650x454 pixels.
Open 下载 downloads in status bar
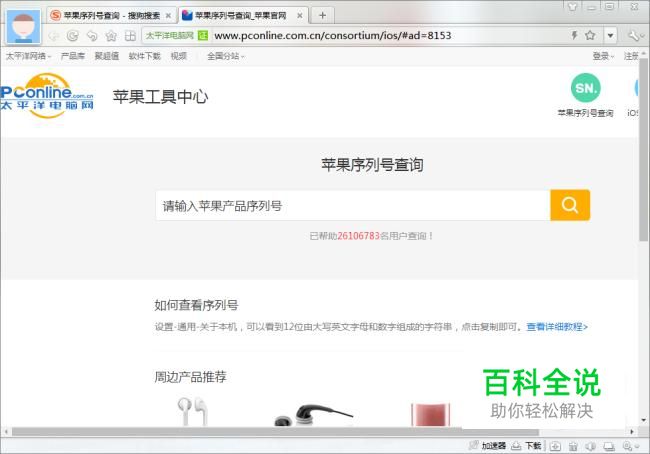[526, 446]
